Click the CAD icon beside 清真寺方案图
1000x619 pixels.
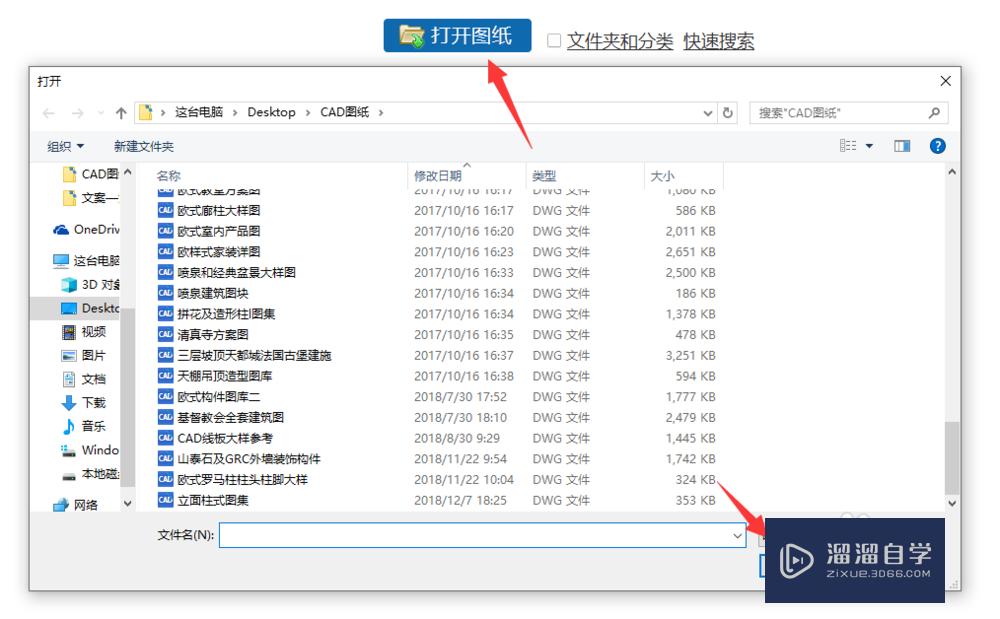tap(165, 333)
